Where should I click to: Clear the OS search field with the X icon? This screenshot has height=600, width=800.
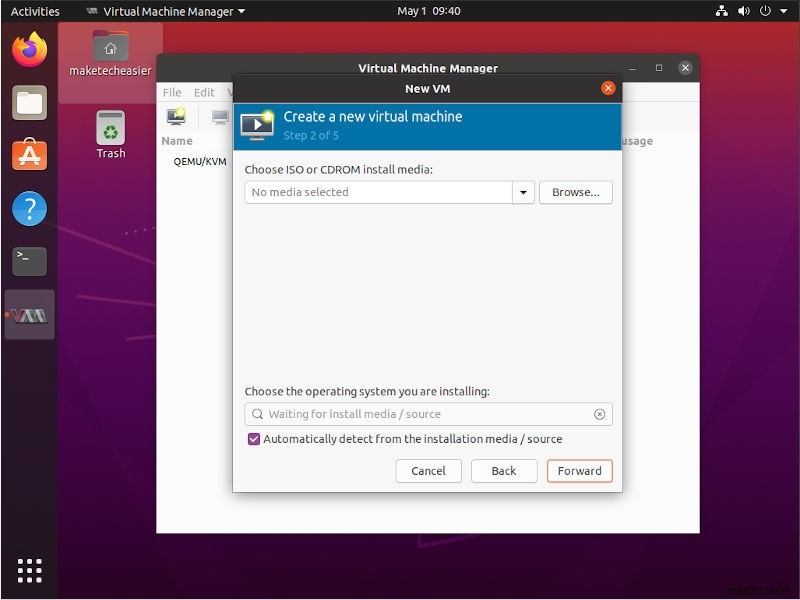pos(599,414)
